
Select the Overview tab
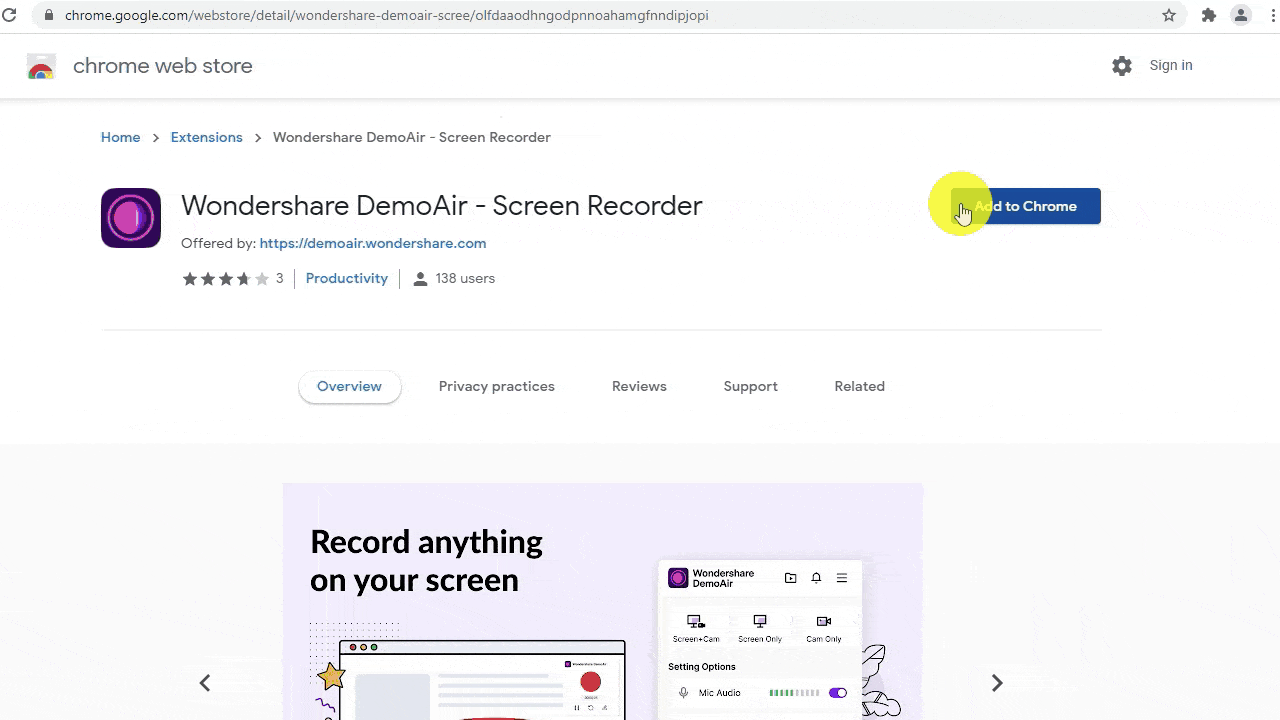pos(350,387)
